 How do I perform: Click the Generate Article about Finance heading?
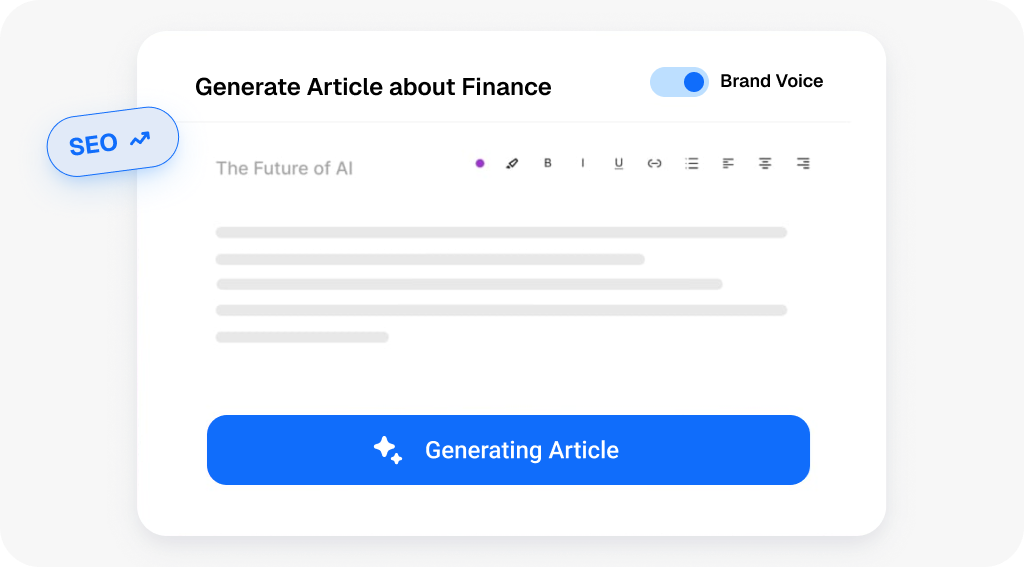[373, 87]
